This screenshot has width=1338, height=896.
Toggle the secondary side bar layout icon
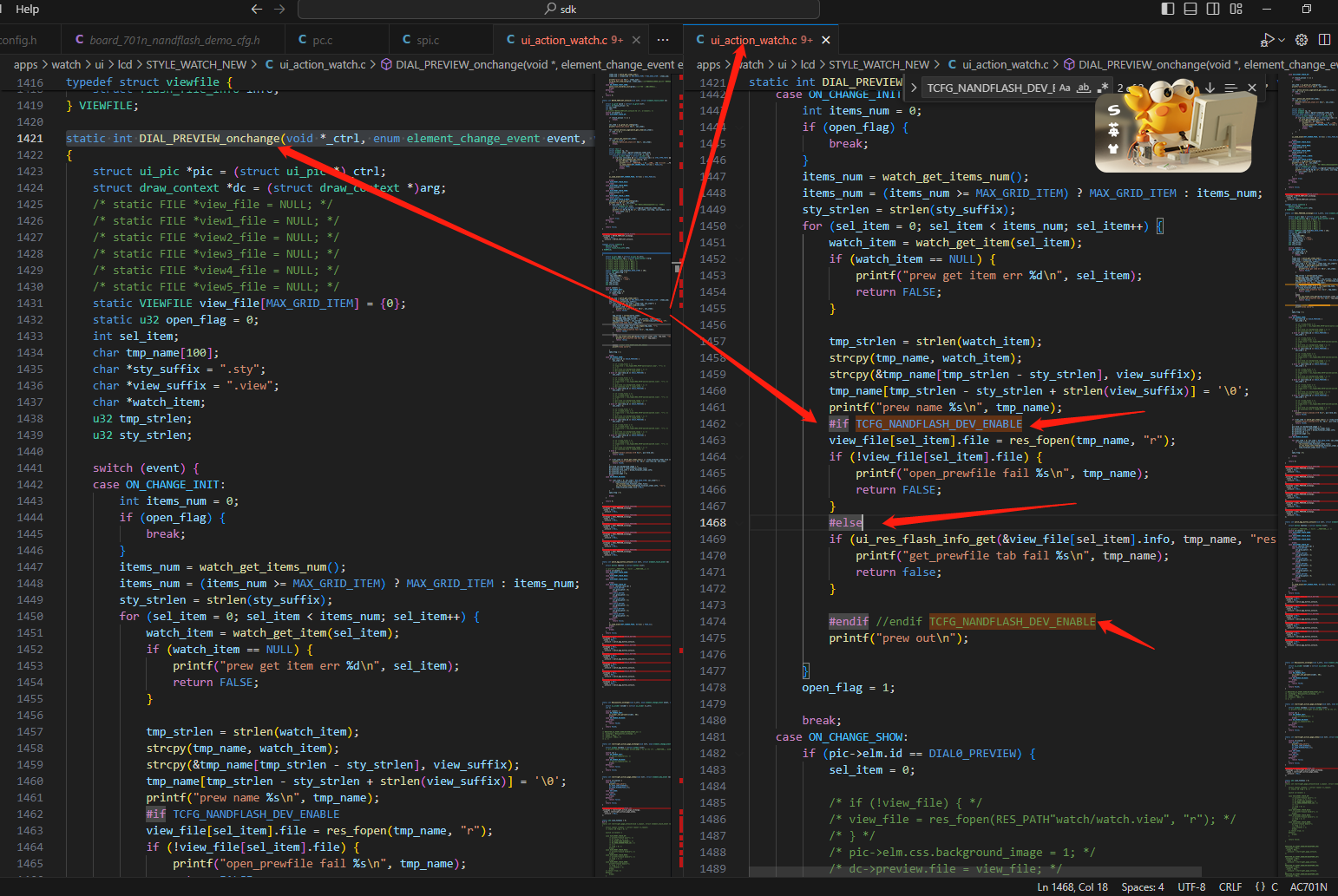(1213, 9)
